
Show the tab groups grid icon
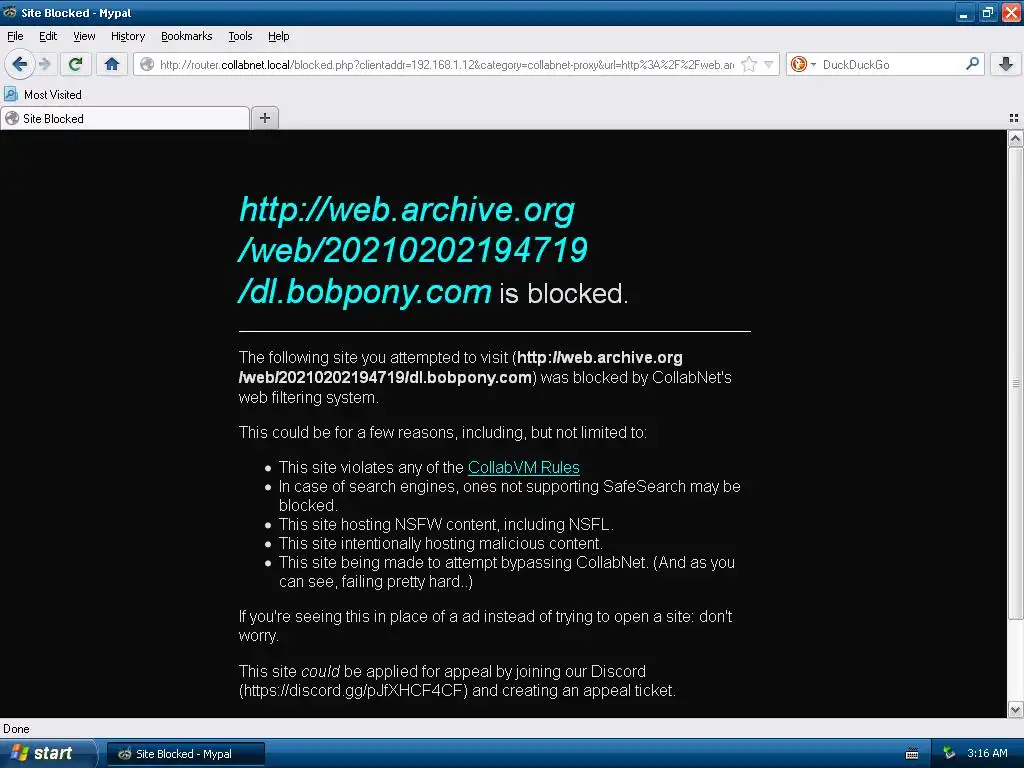tap(1014, 118)
